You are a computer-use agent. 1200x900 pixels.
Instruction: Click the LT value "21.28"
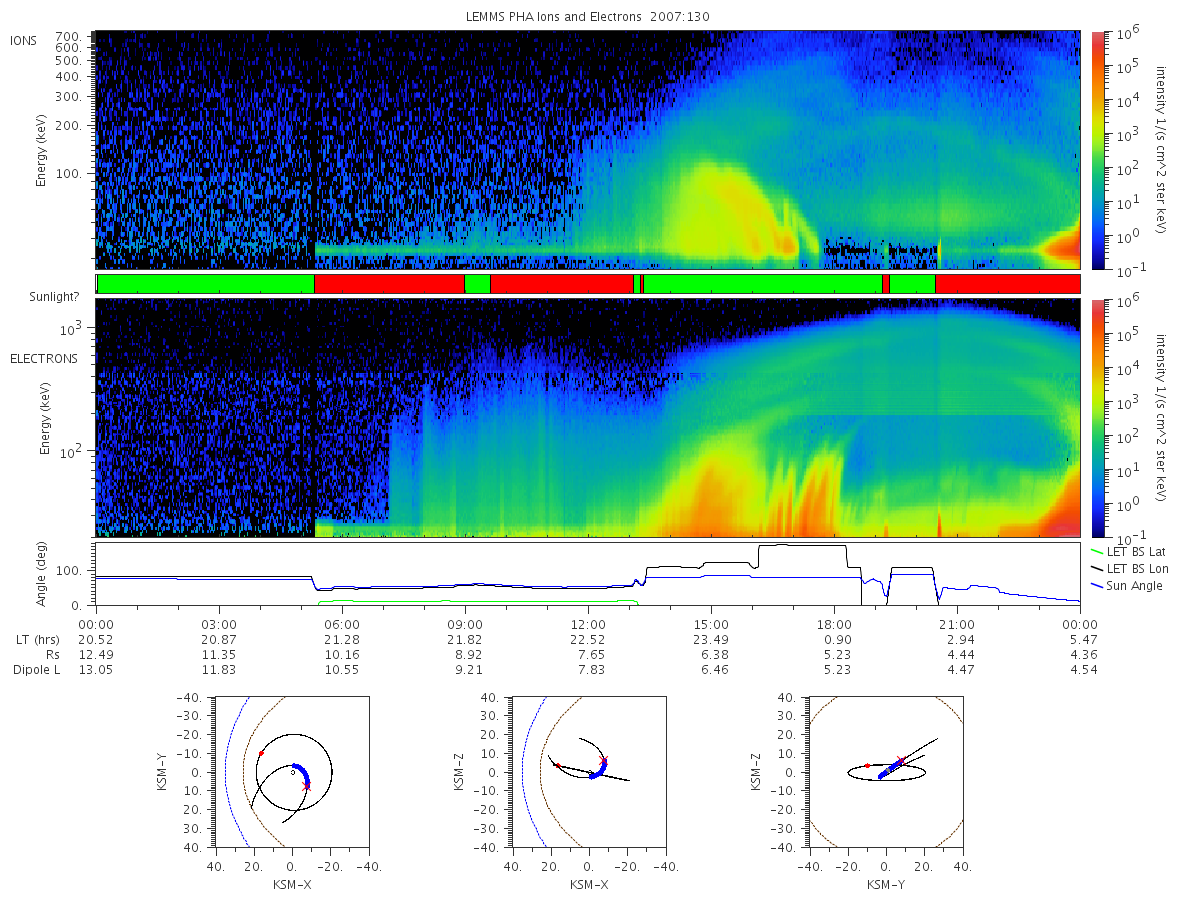point(342,639)
